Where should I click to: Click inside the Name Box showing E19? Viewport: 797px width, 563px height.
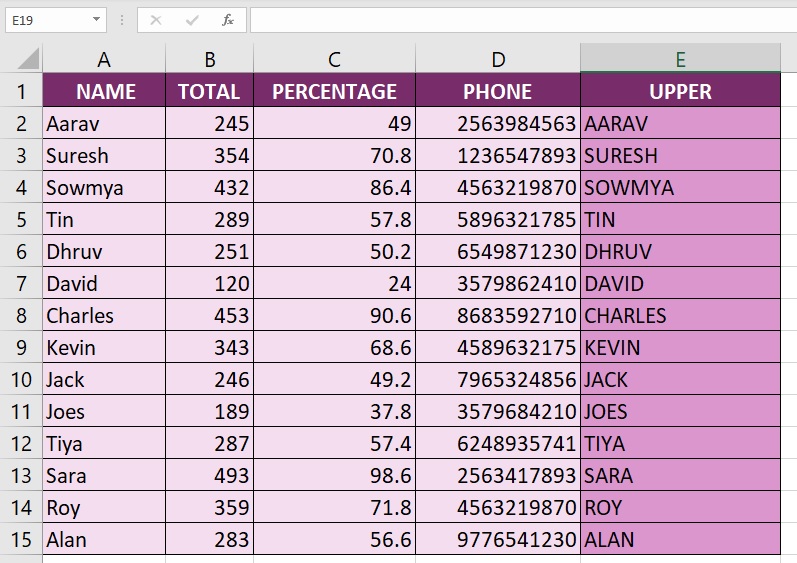coord(45,20)
